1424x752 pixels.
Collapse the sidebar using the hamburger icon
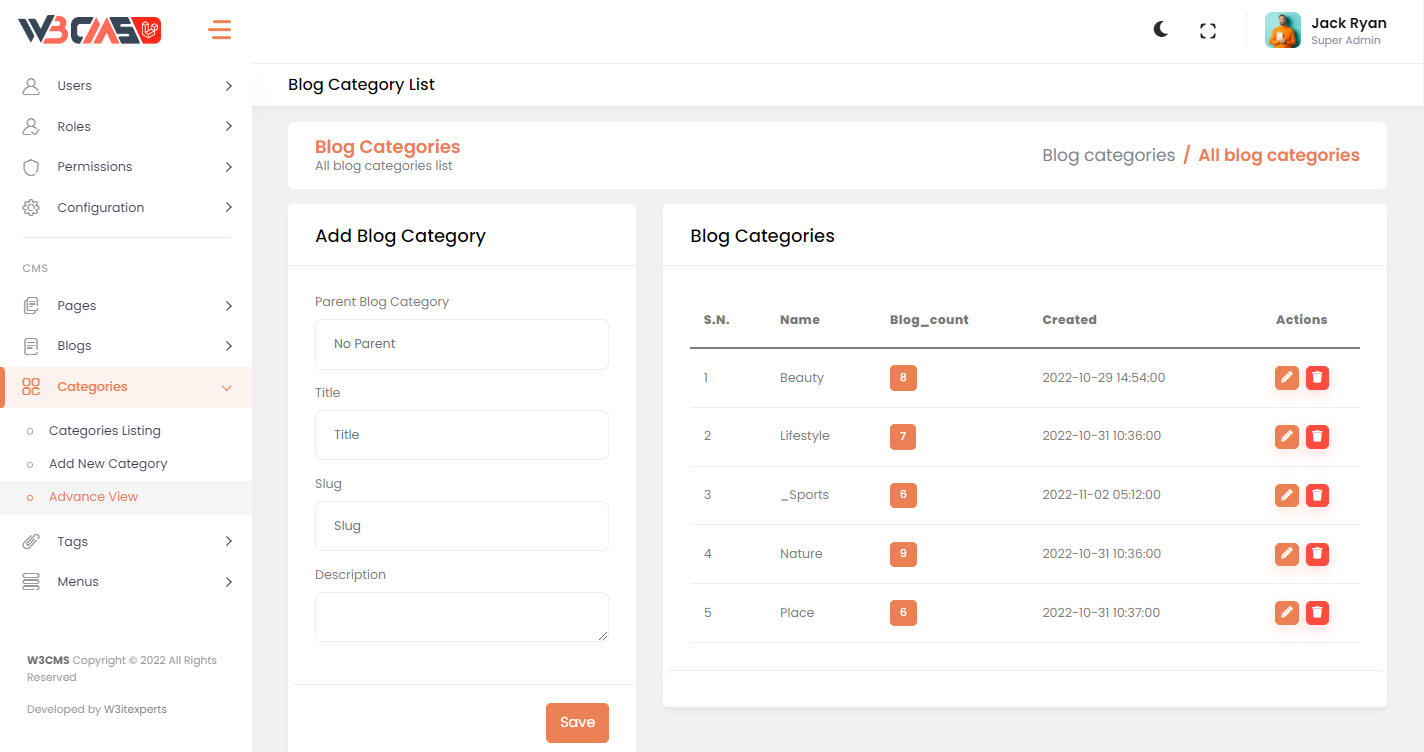[220, 30]
